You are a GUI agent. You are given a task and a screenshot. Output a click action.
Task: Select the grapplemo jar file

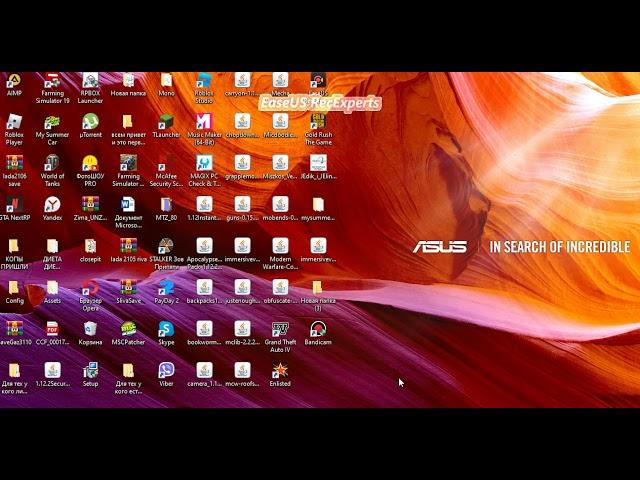pyautogui.click(x=242, y=167)
